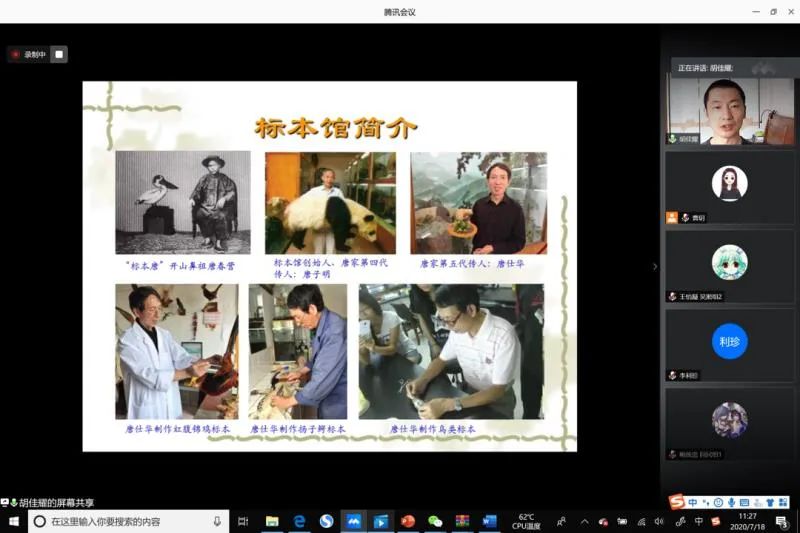Viewport: 800px width, 533px height.
Task: Launch Microsoft Edge from the taskbar
Action: (x=299, y=521)
